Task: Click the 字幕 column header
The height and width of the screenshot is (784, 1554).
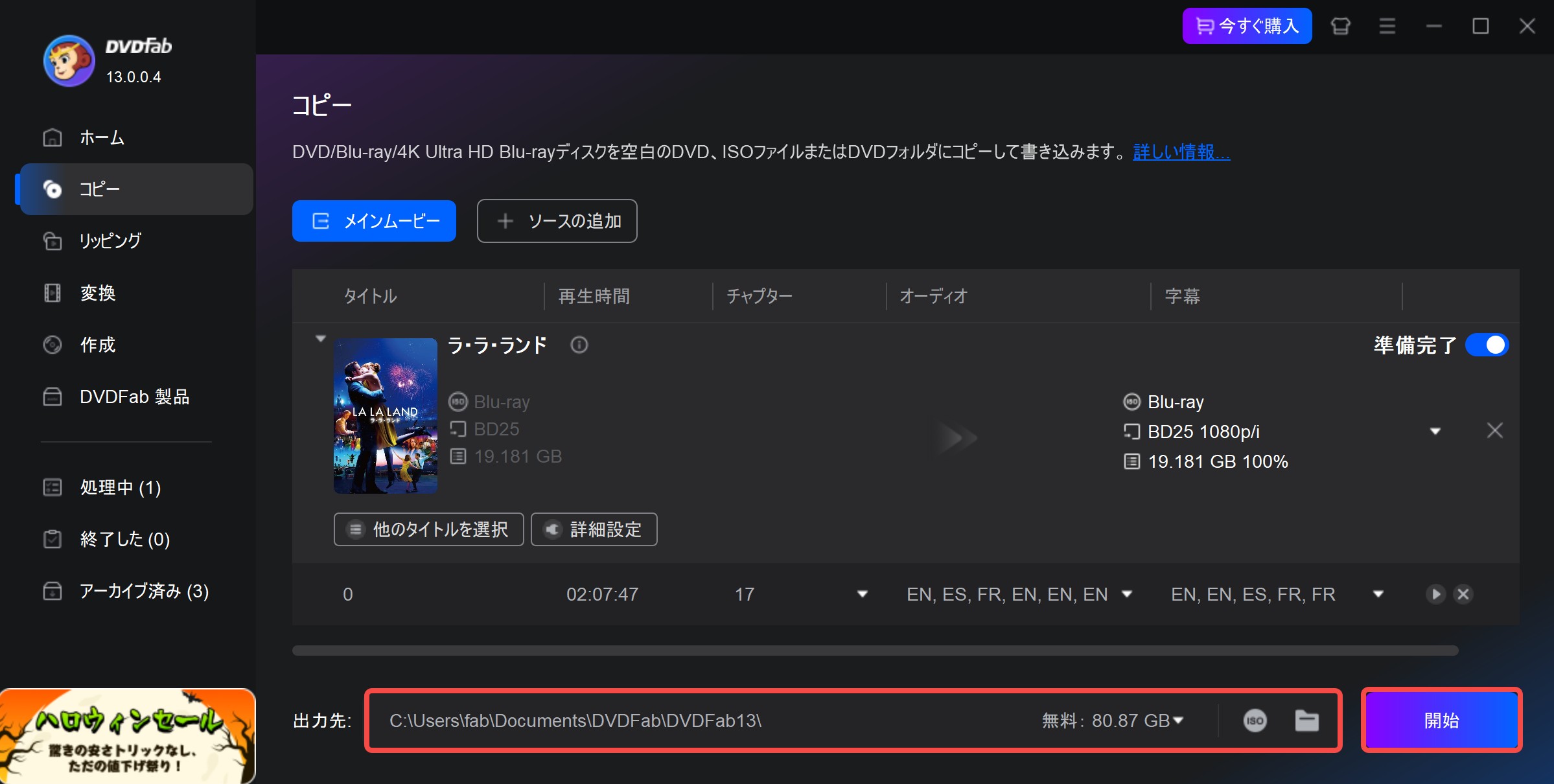Action: click(1182, 296)
